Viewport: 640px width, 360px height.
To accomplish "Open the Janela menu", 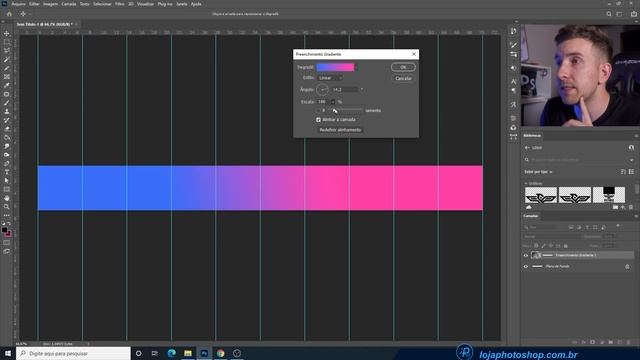I will (x=182, y=4).
